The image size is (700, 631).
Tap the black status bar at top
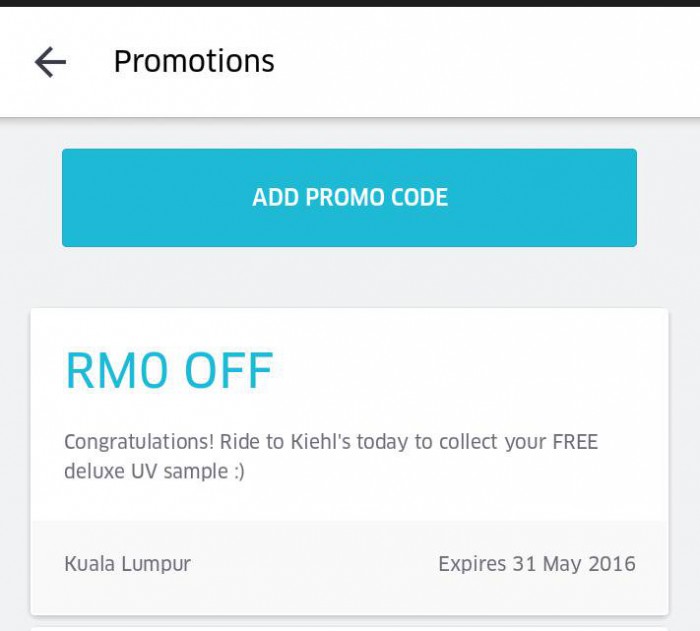point(350,3)
